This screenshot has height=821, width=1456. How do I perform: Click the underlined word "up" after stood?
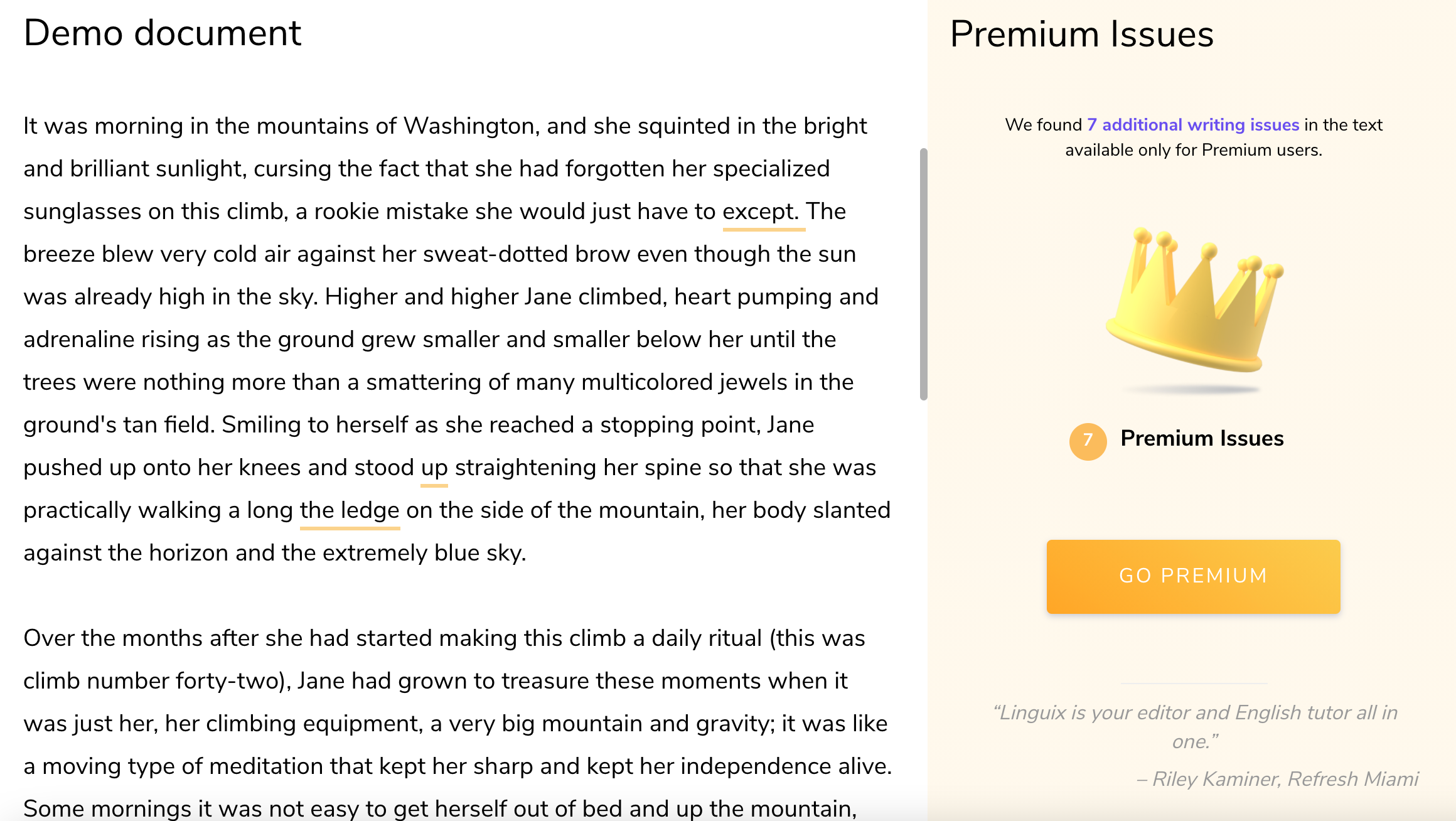point(434,468)
